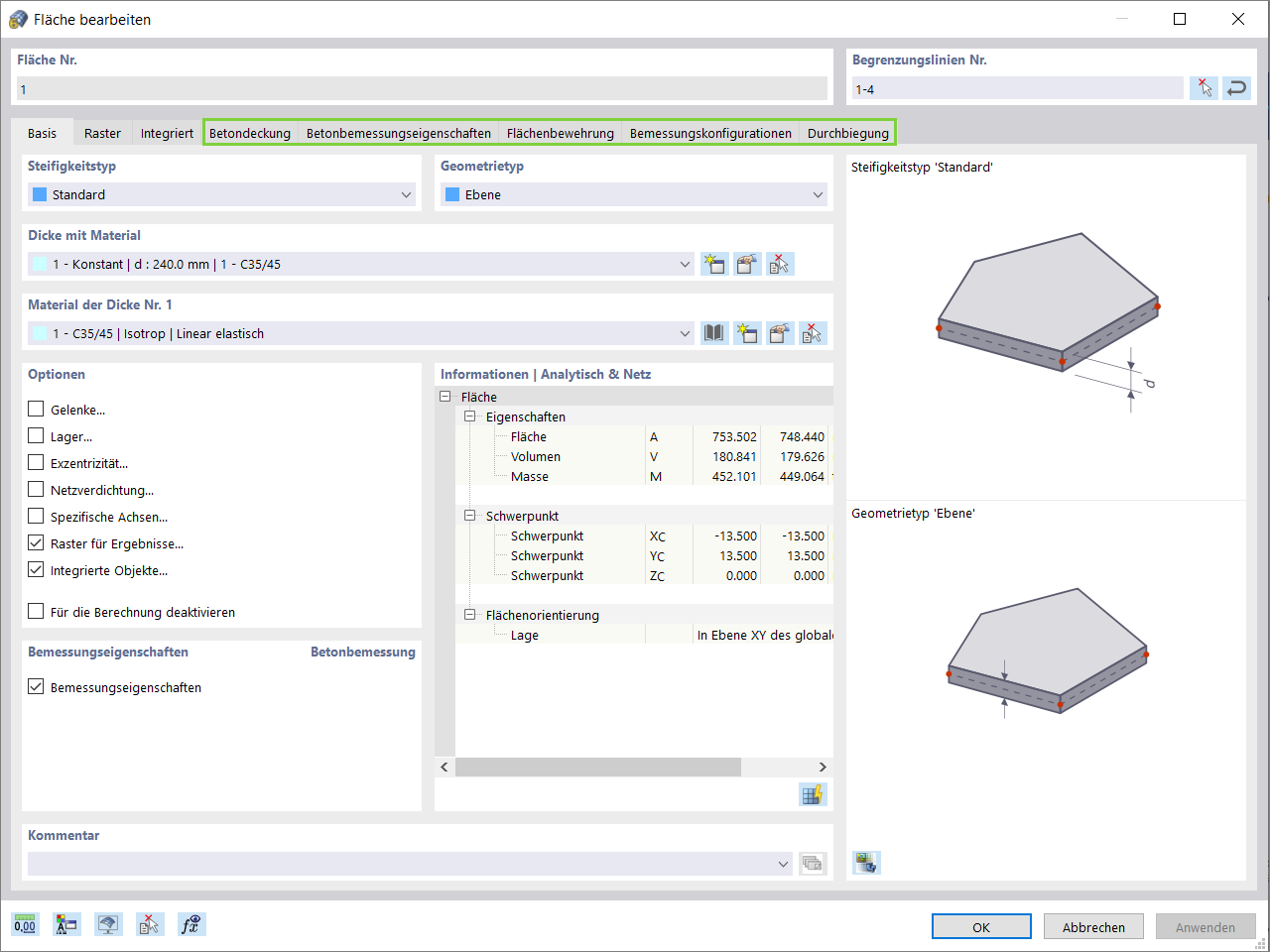Confirm with the OK button
This screenshot has width=1270, height=952.
click(x=981, y=926)
